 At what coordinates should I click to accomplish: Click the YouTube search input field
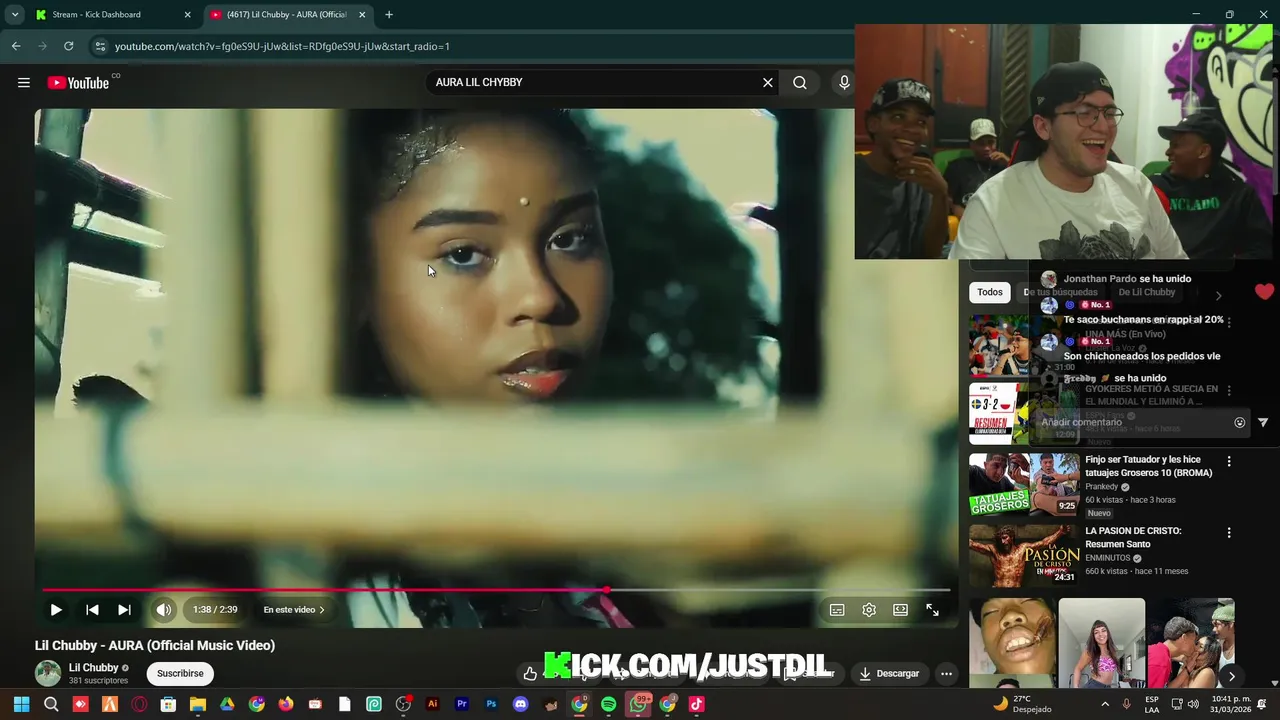point(595,83)
